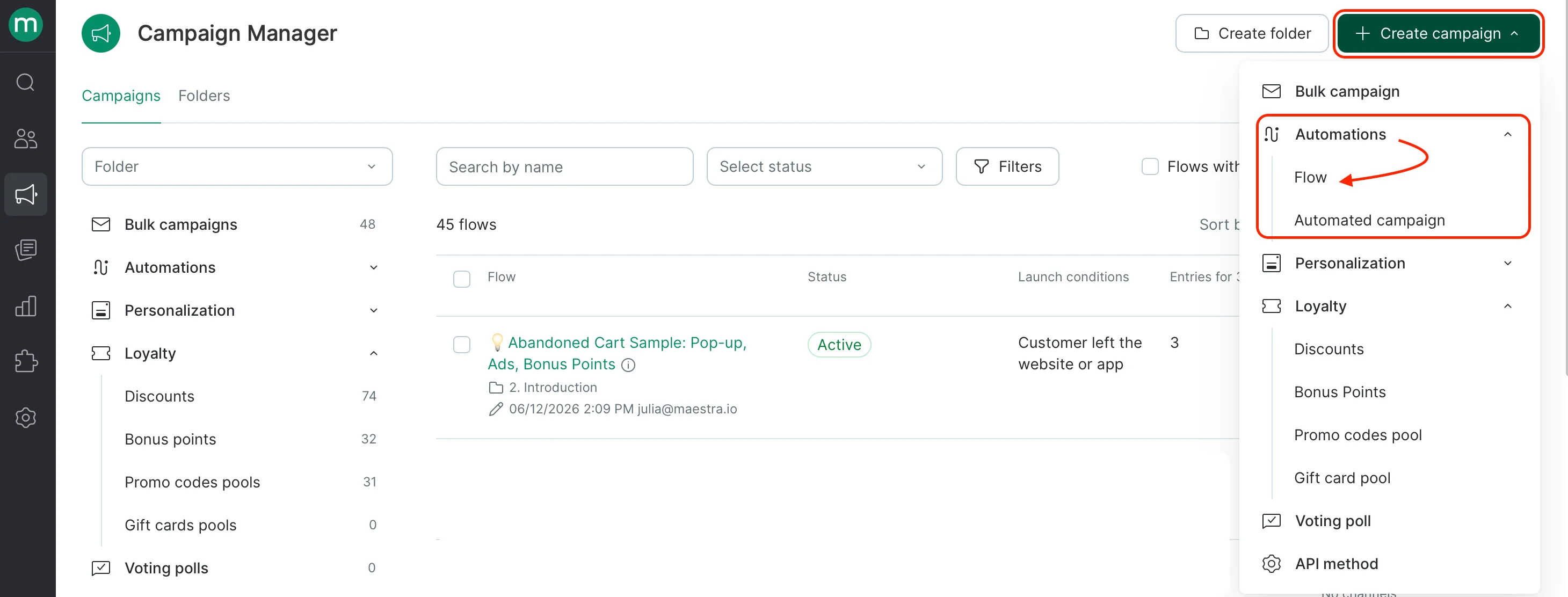Open the integrations puzzle sidebar icon
Image resolution: width=1568 pixels, height=597 pixels.
point(26,361)
